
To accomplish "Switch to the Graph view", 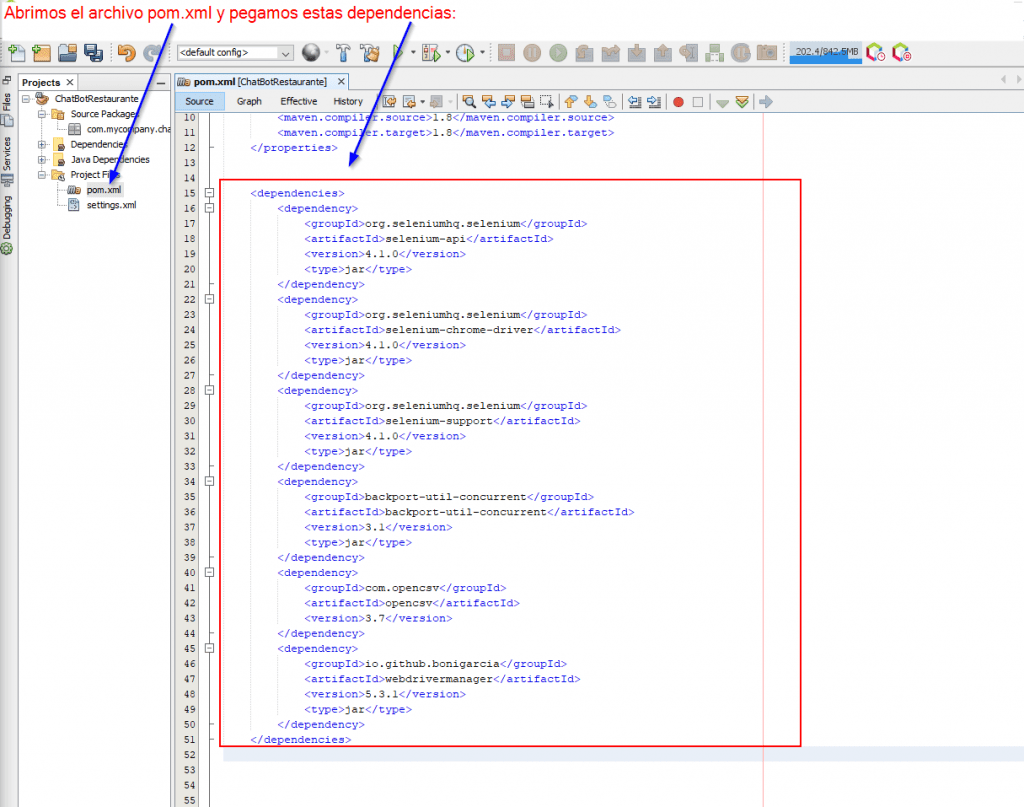I will pos(249,101).
